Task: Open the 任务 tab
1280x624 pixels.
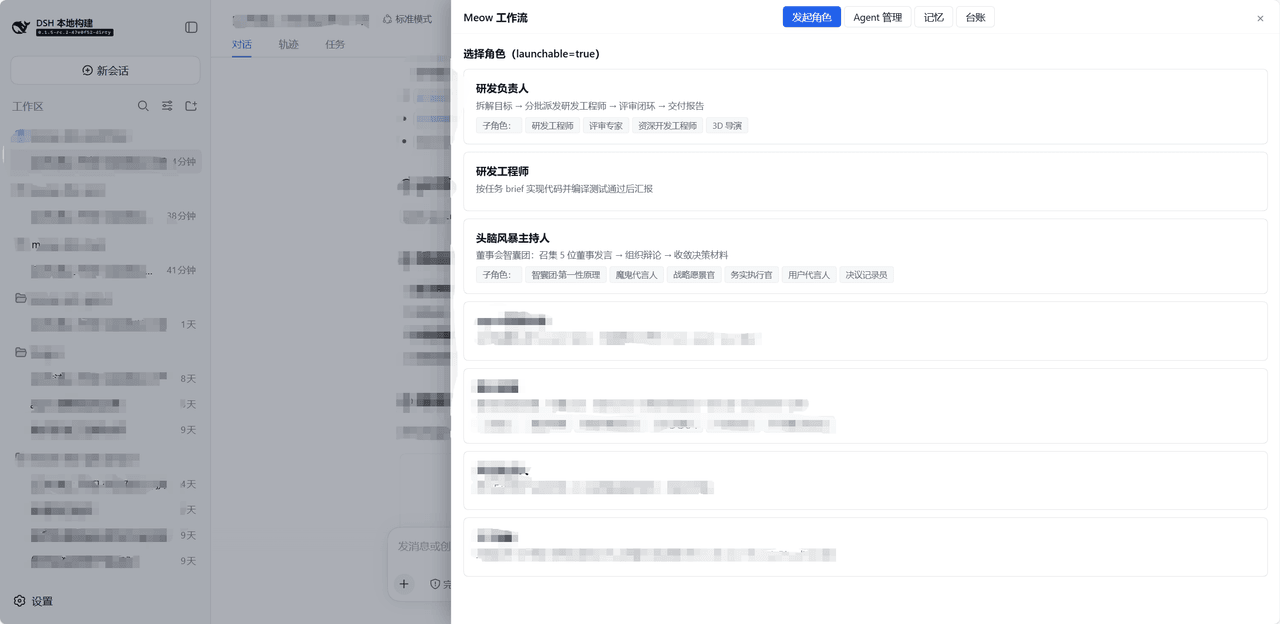Action: pyautogui.click(x=335, y=45)
